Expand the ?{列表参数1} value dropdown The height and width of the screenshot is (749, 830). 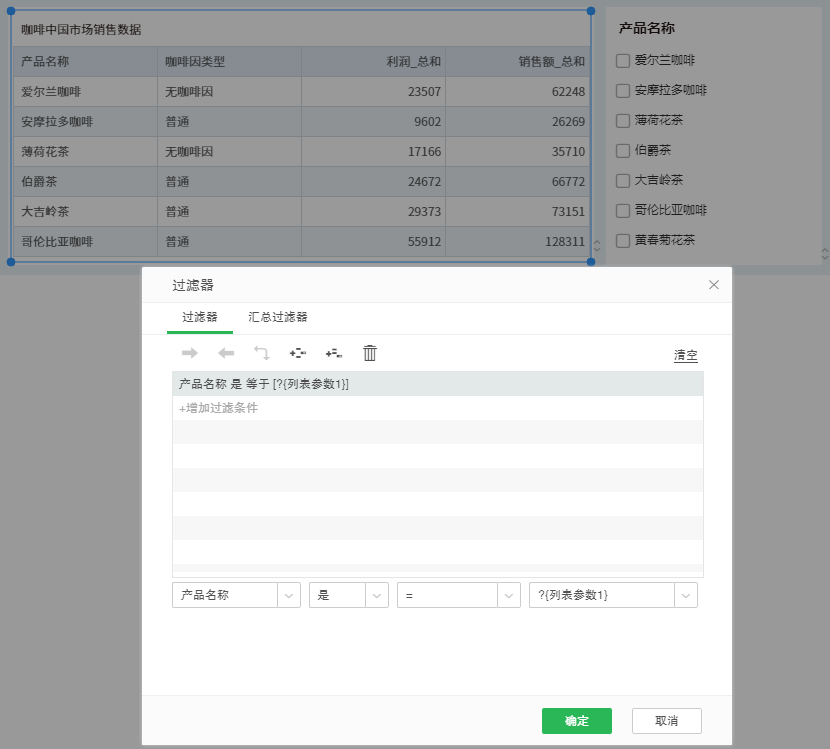[x=686, y=595]
